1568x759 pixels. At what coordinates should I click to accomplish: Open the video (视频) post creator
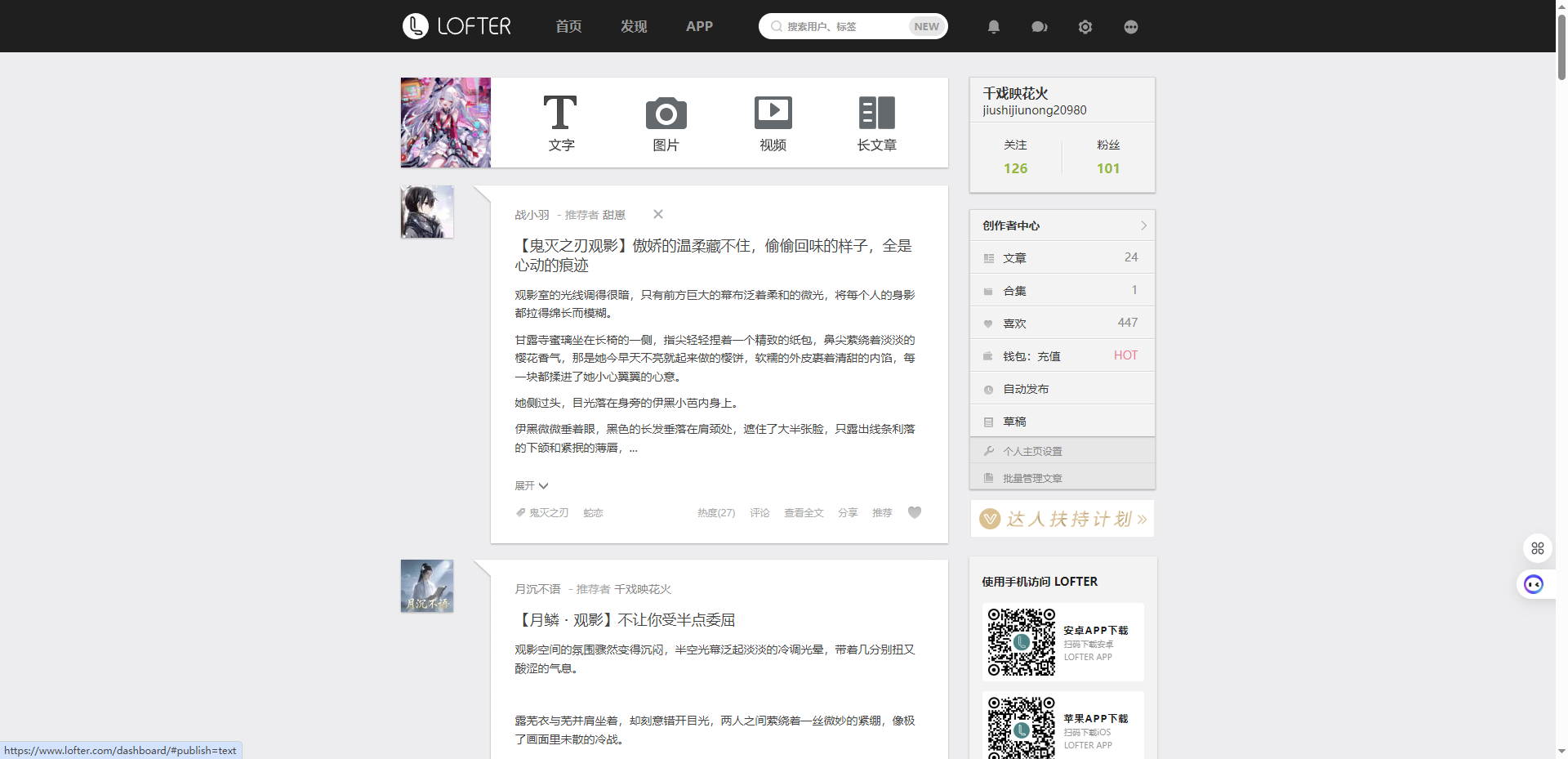[x=773, y=123]
